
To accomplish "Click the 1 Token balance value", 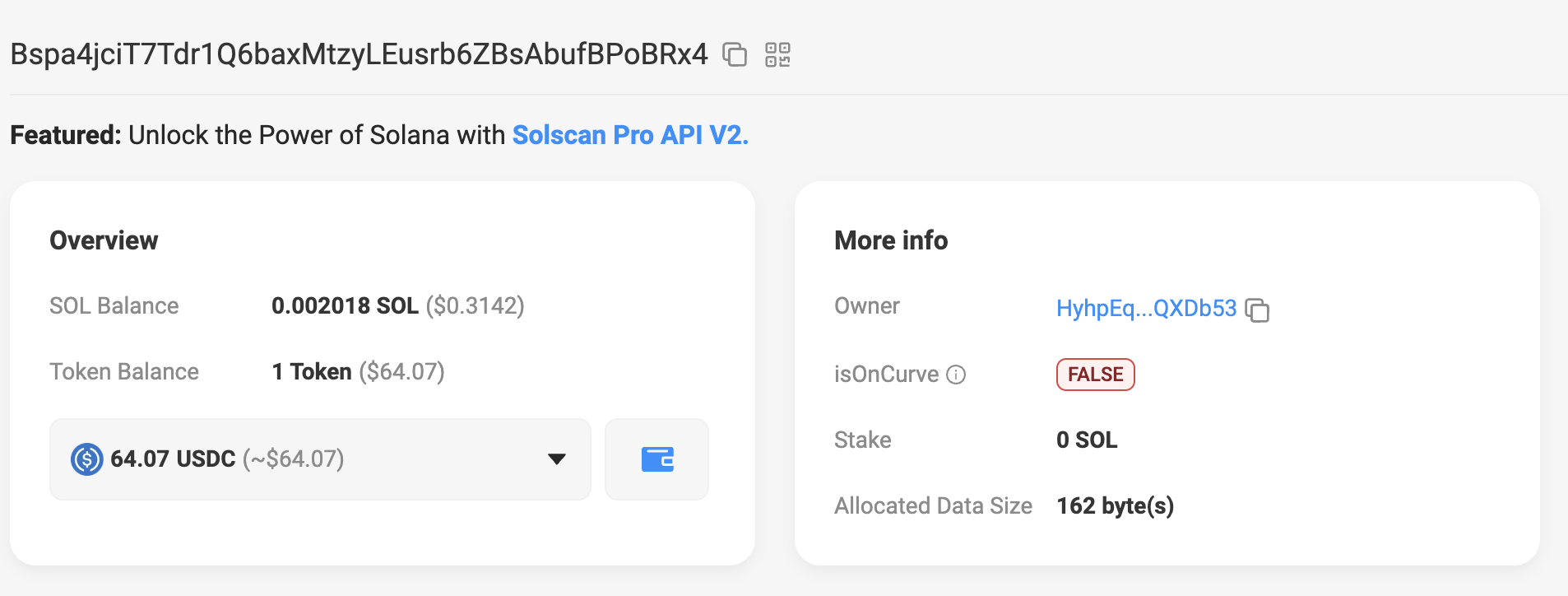I will pos(312,372).
